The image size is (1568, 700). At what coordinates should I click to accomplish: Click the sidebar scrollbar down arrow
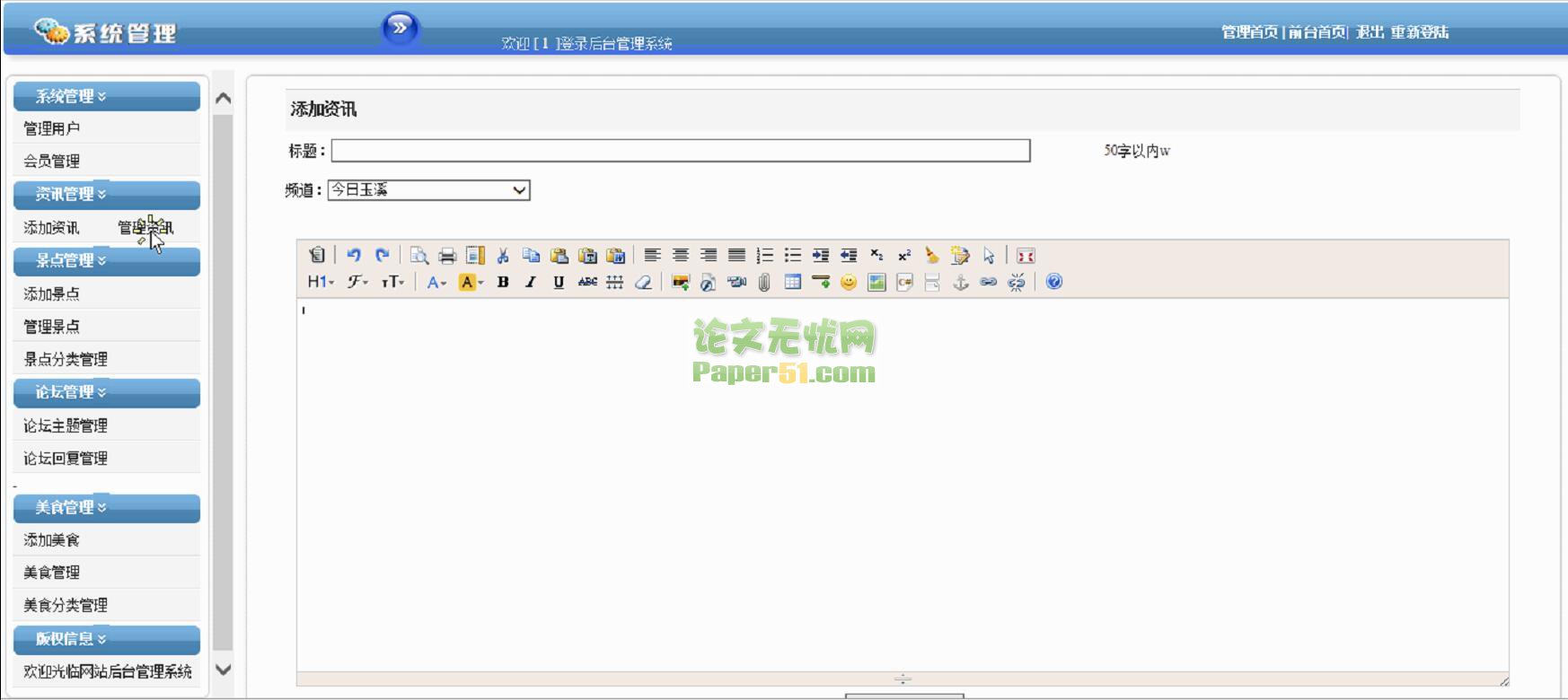(x=224, y=669)
